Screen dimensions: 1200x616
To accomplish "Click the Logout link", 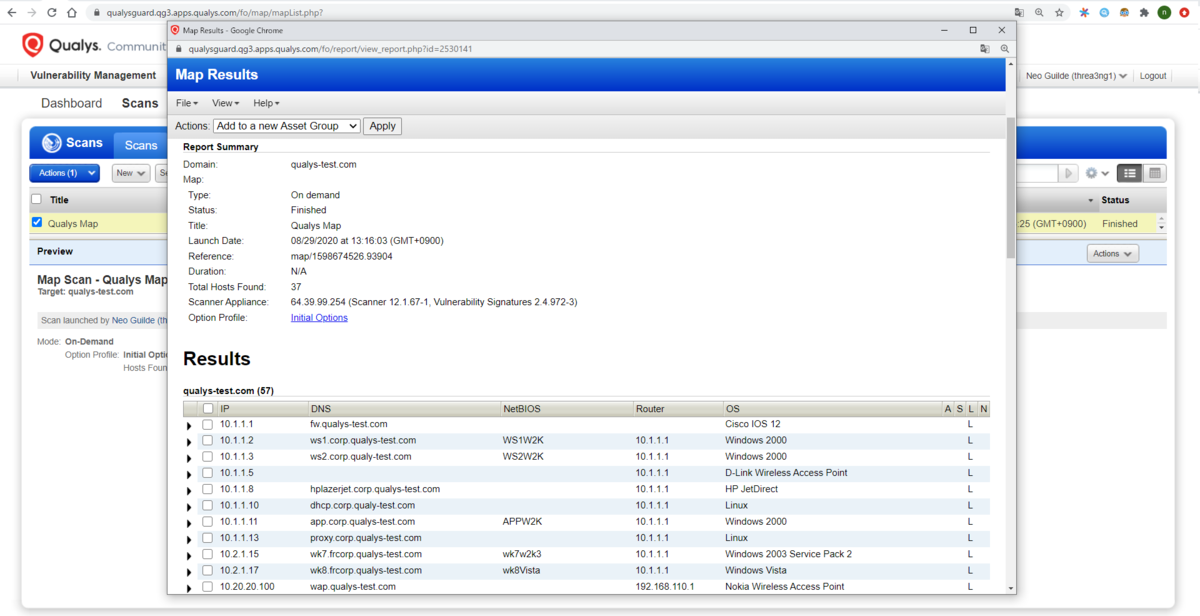I will click(x=1153, y=76).
